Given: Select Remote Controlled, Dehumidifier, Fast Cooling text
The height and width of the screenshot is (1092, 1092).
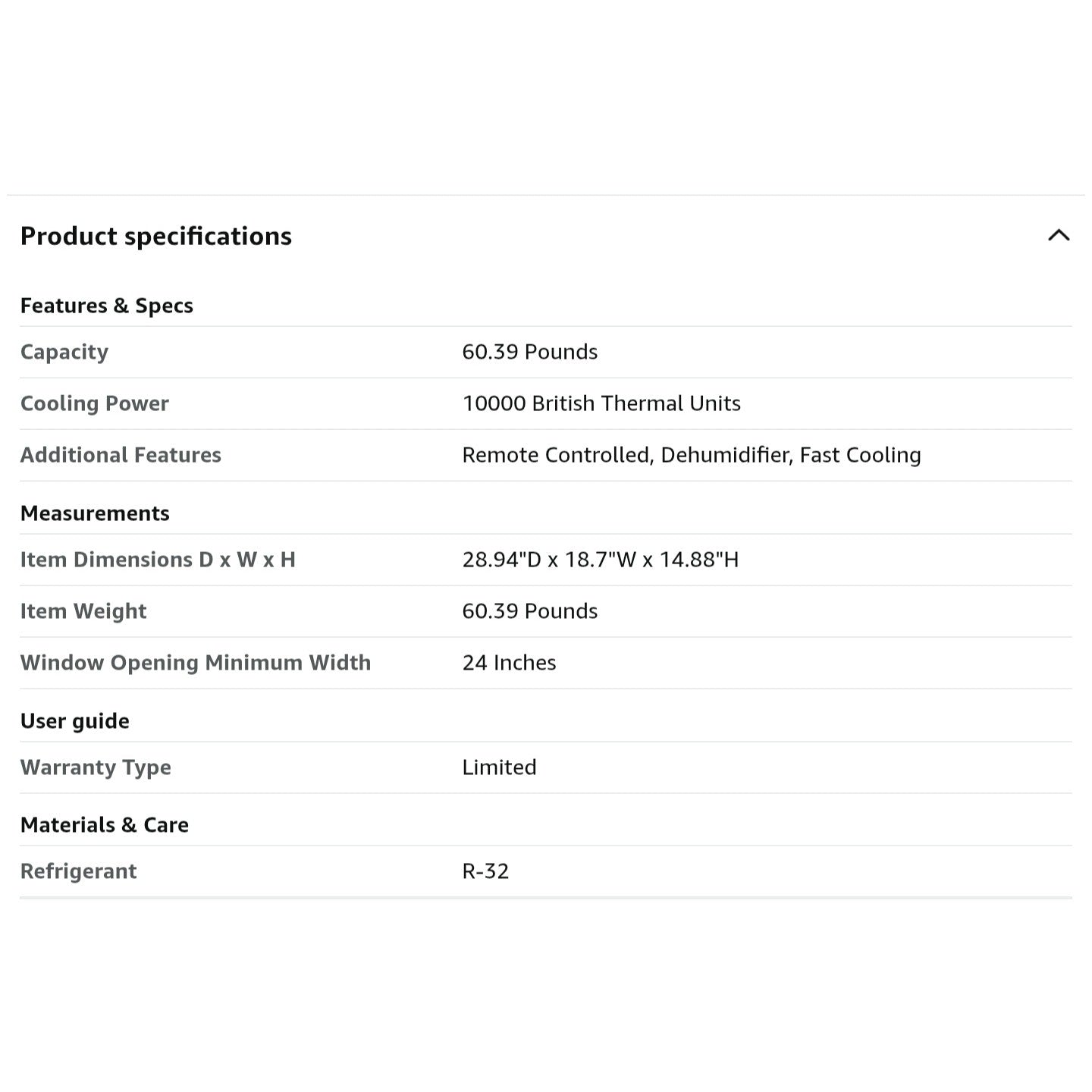Looking at the screenshot, I should (692, 455).
